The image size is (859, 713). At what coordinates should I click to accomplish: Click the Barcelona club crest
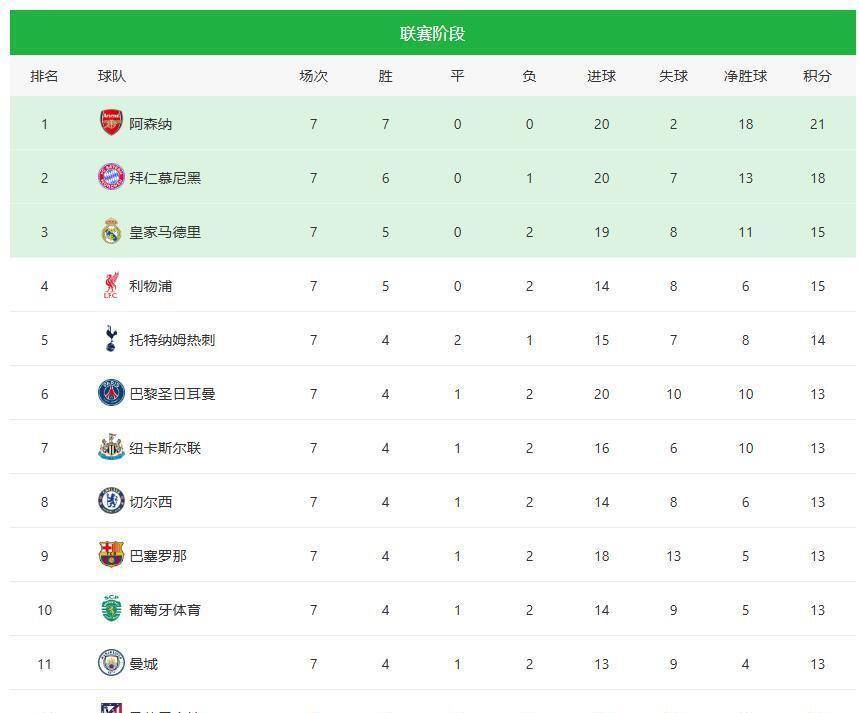(x=110, y=555)
